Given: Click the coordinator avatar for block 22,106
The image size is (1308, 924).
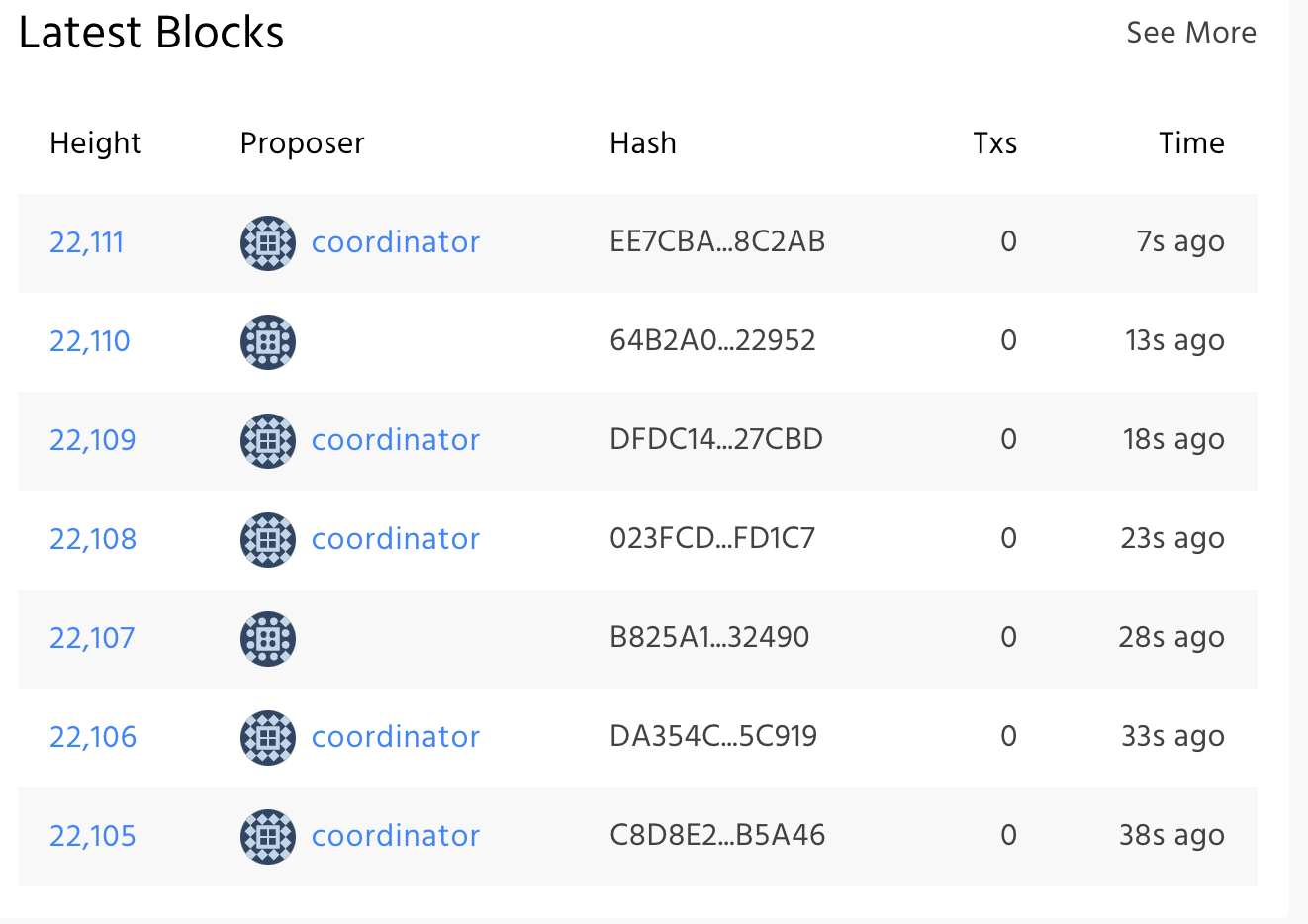Looking at the screenshot, I should 267,737.
